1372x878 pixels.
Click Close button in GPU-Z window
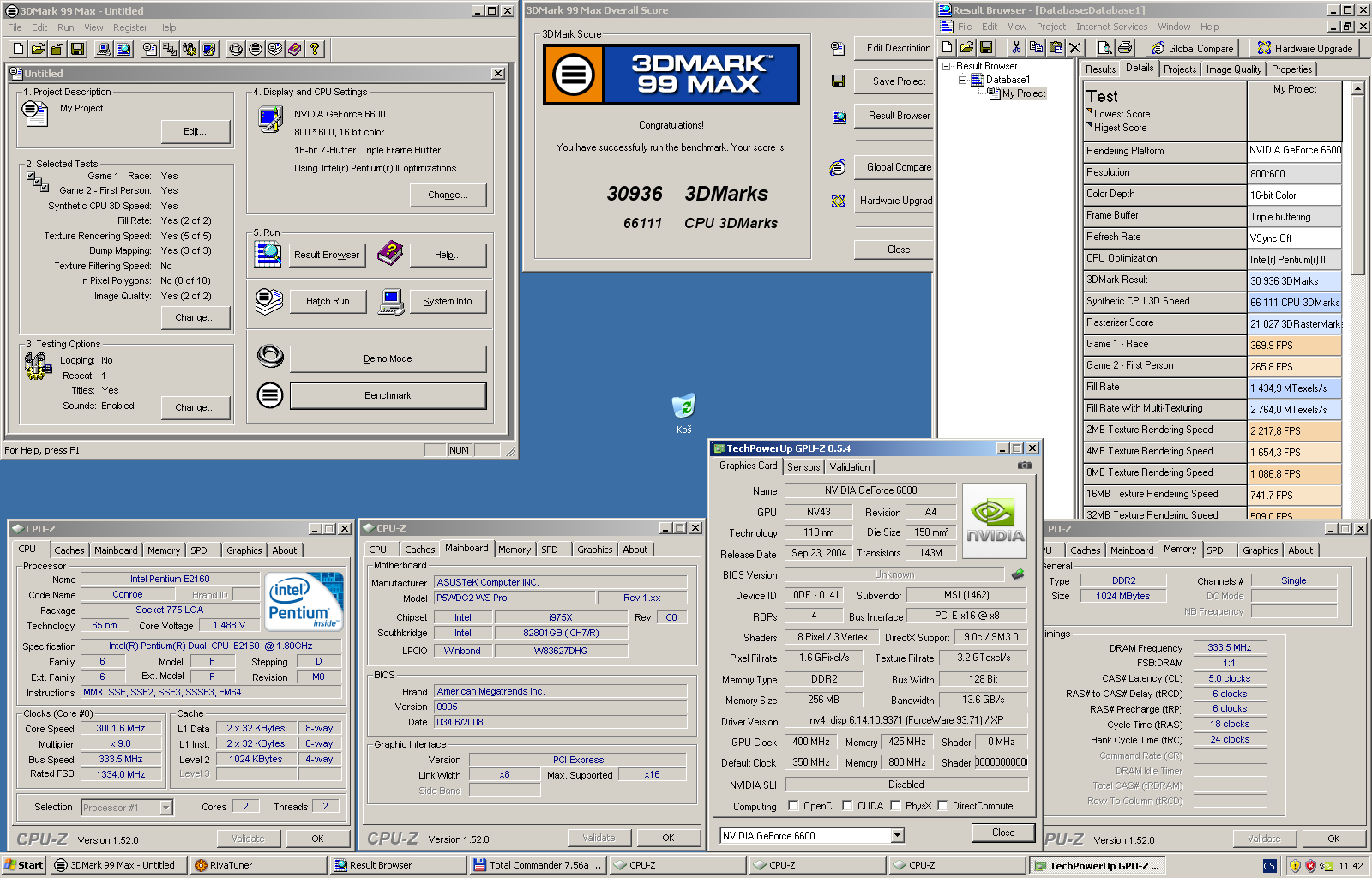[1003, 833]
